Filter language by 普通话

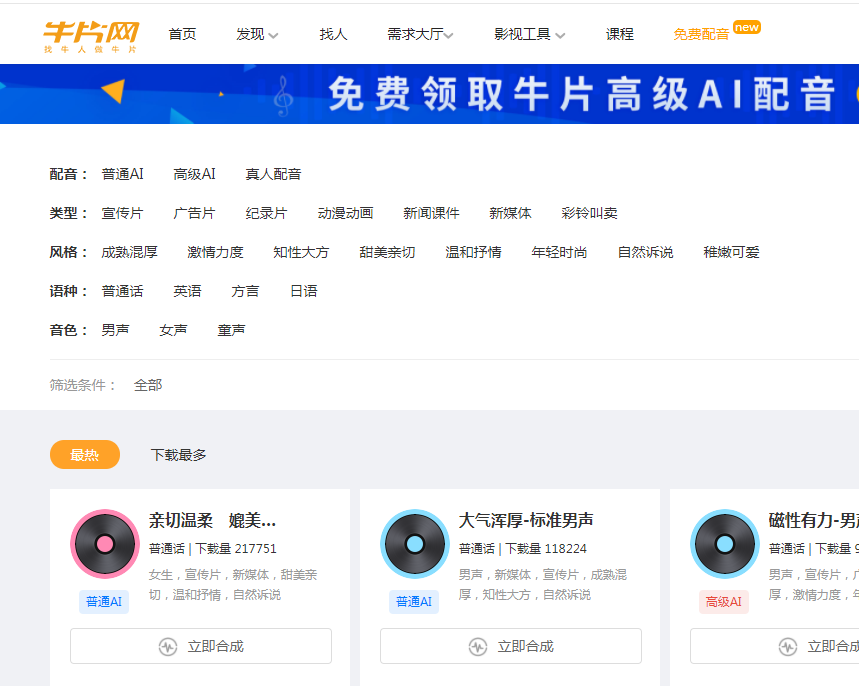[123, 291]
